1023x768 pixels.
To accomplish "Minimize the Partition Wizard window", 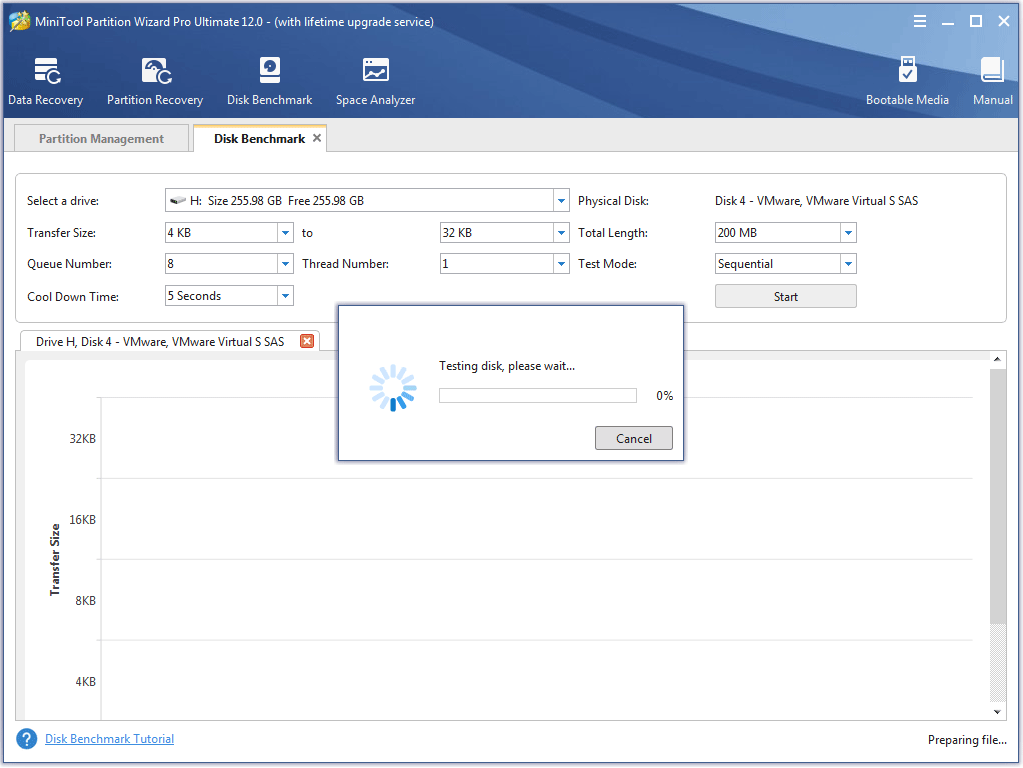I will point(948,22).
